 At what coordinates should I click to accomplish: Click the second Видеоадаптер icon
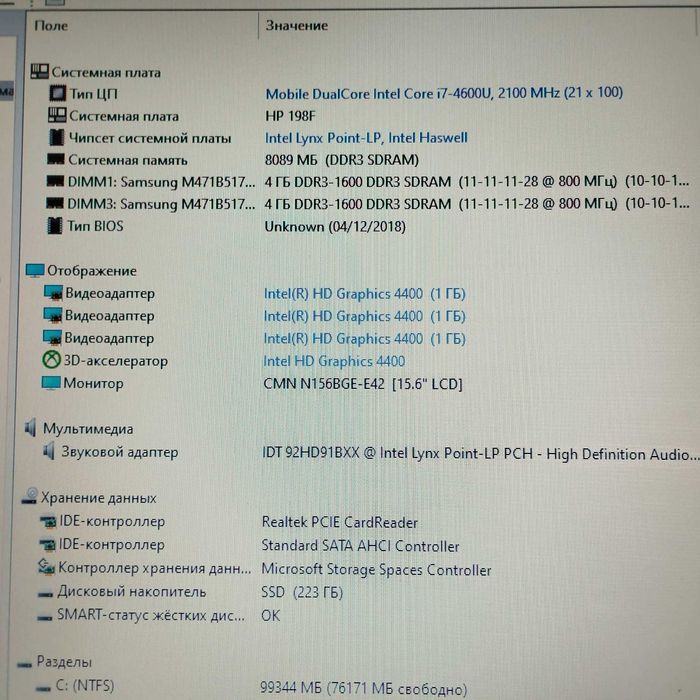[53, 315]
